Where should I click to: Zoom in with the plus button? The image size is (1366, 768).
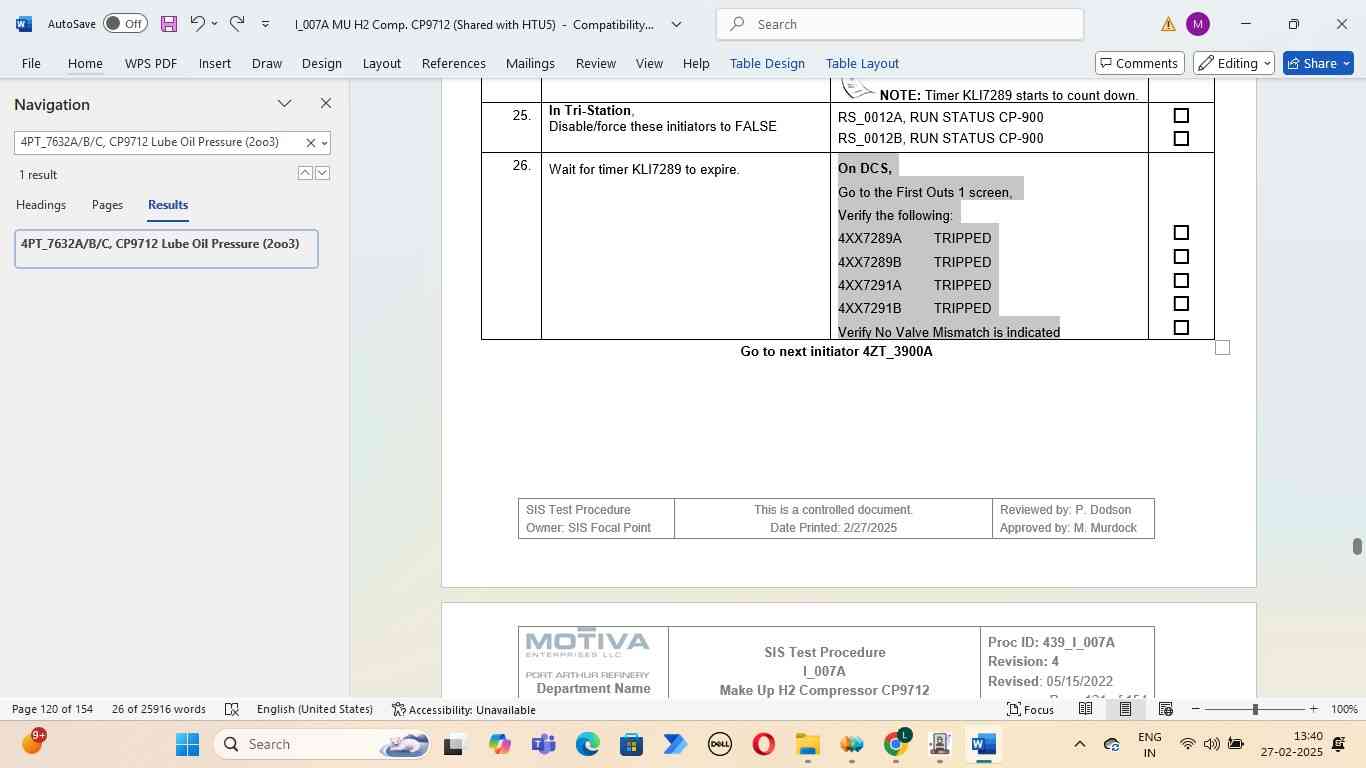[1313, 709]
